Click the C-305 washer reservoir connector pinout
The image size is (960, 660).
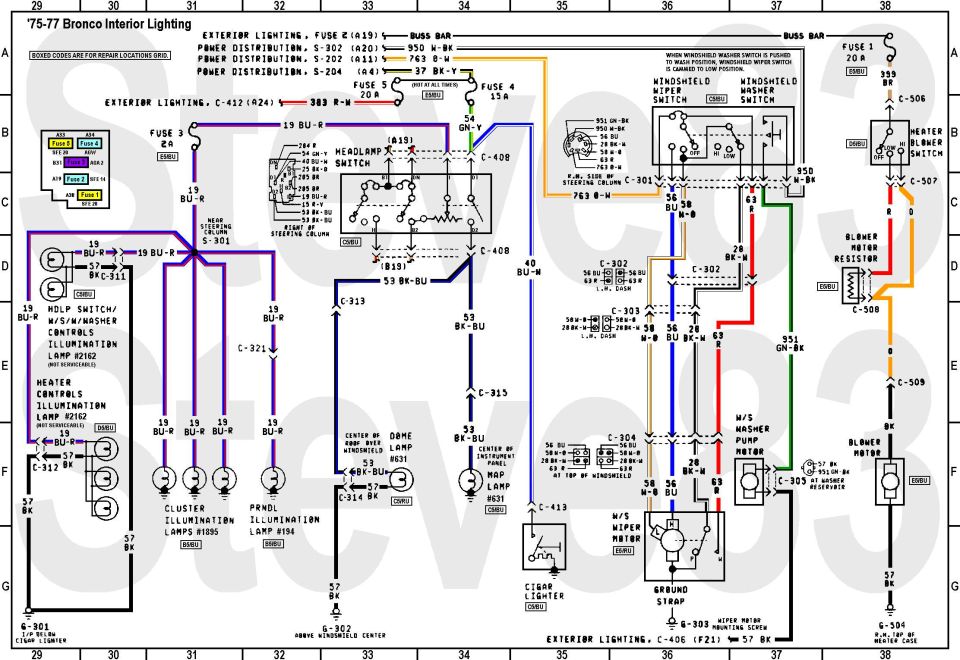pyautogui.click(x=810, y=468)
